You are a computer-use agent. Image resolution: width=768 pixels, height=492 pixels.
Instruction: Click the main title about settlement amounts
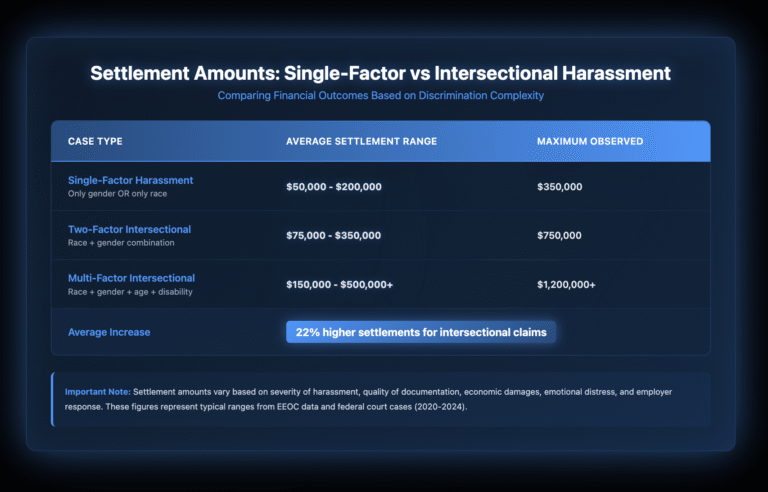[x=381, y=73]
